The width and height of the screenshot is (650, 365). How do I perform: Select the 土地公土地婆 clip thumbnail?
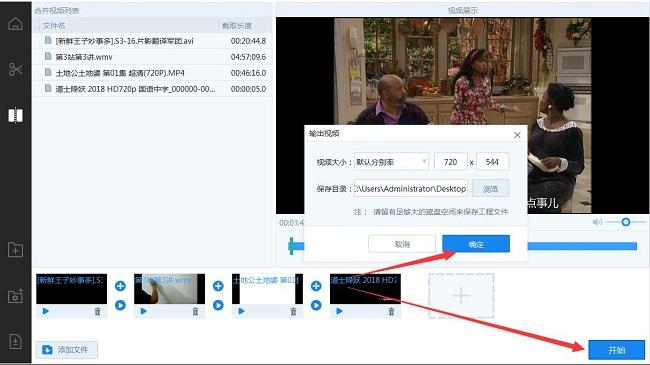pos(267,289)
